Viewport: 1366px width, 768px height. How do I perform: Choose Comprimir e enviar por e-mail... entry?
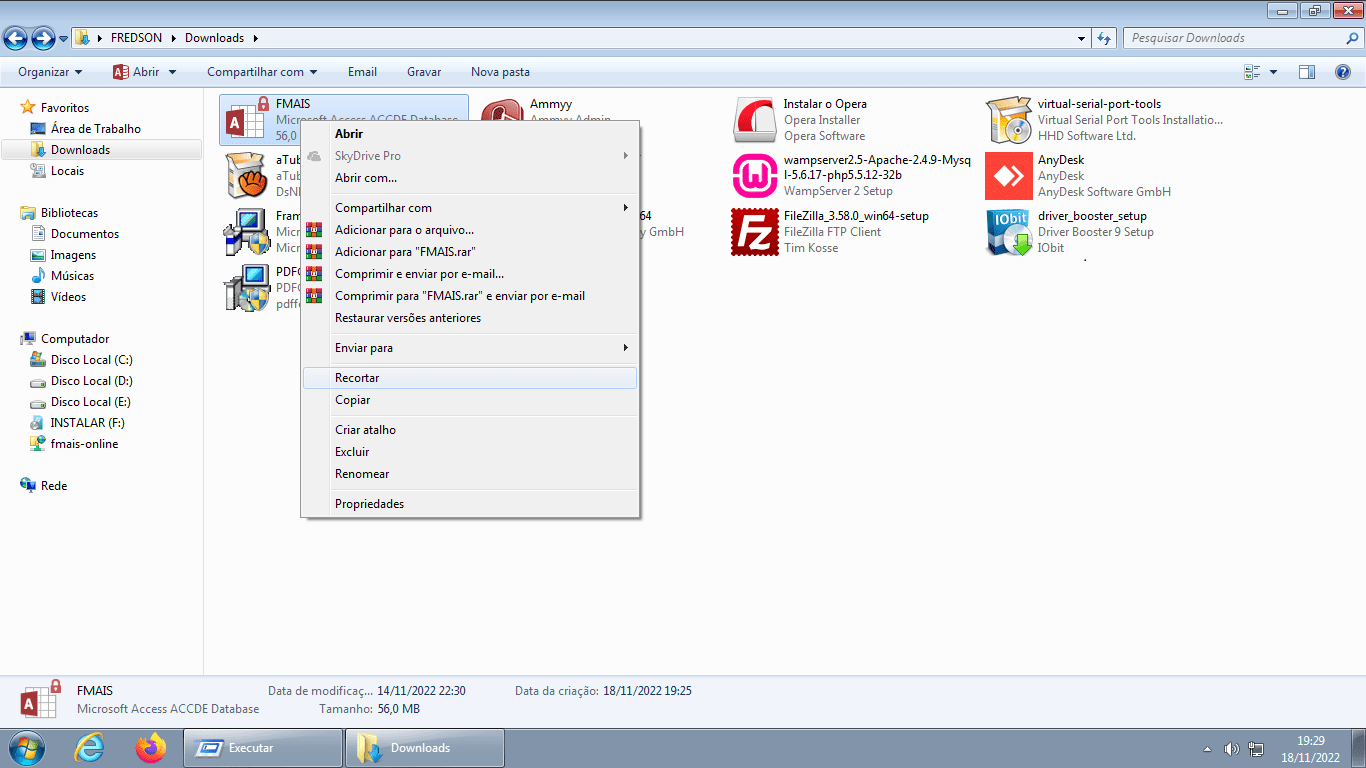470,274
